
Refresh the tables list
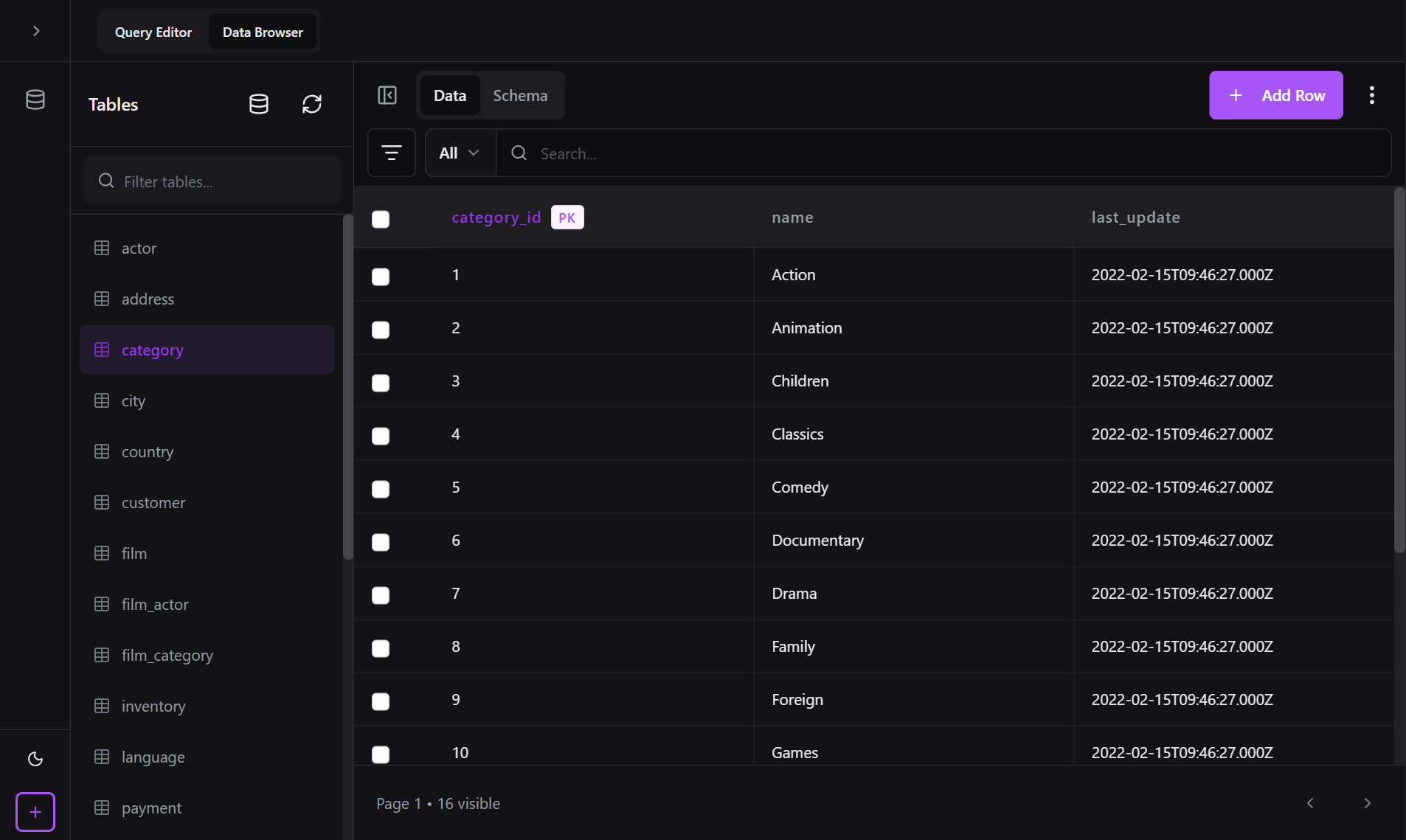312,104
